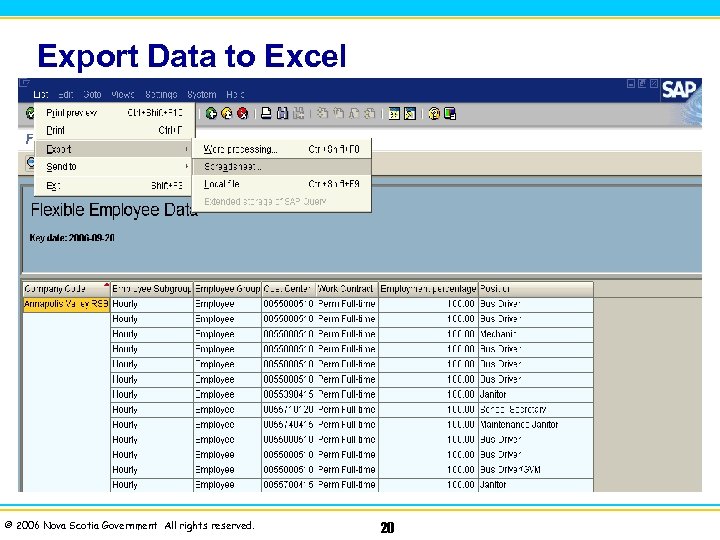This screenshot has width=720, height=540.
Task: Open the List menu
Action: point(40,95)
